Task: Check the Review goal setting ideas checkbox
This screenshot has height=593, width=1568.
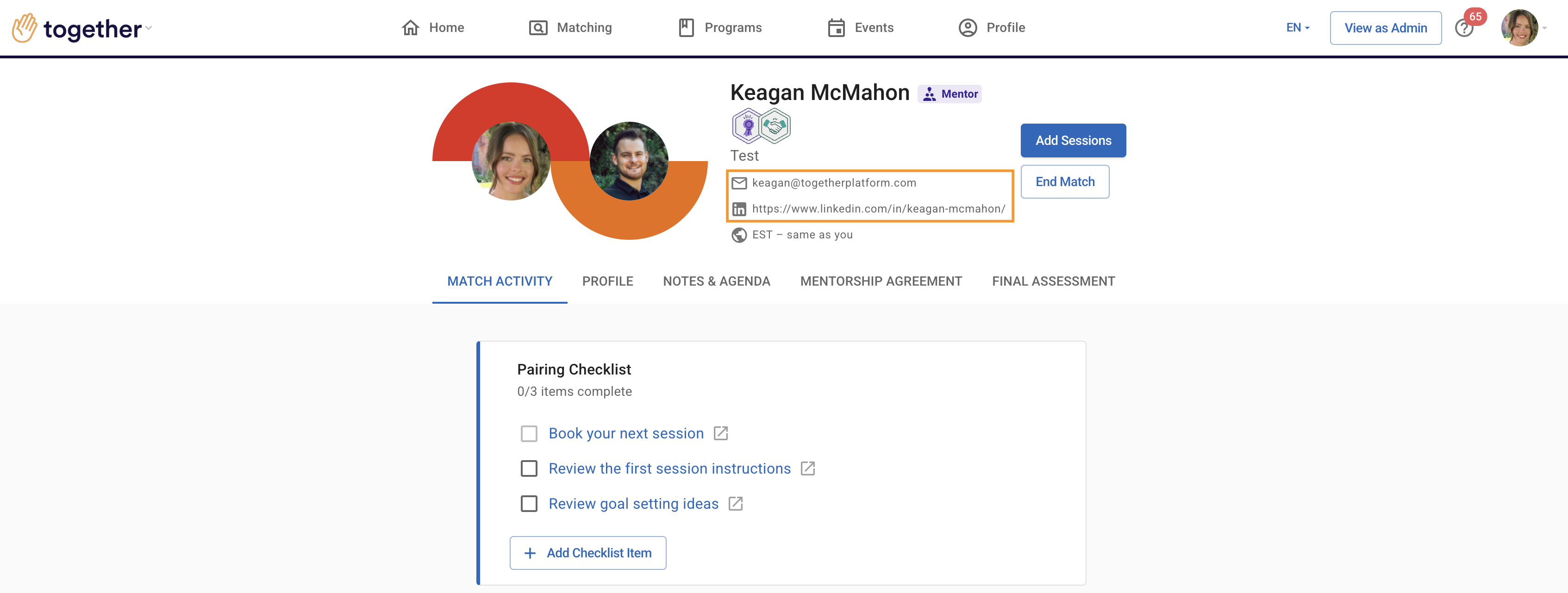Action: point(529,504)
